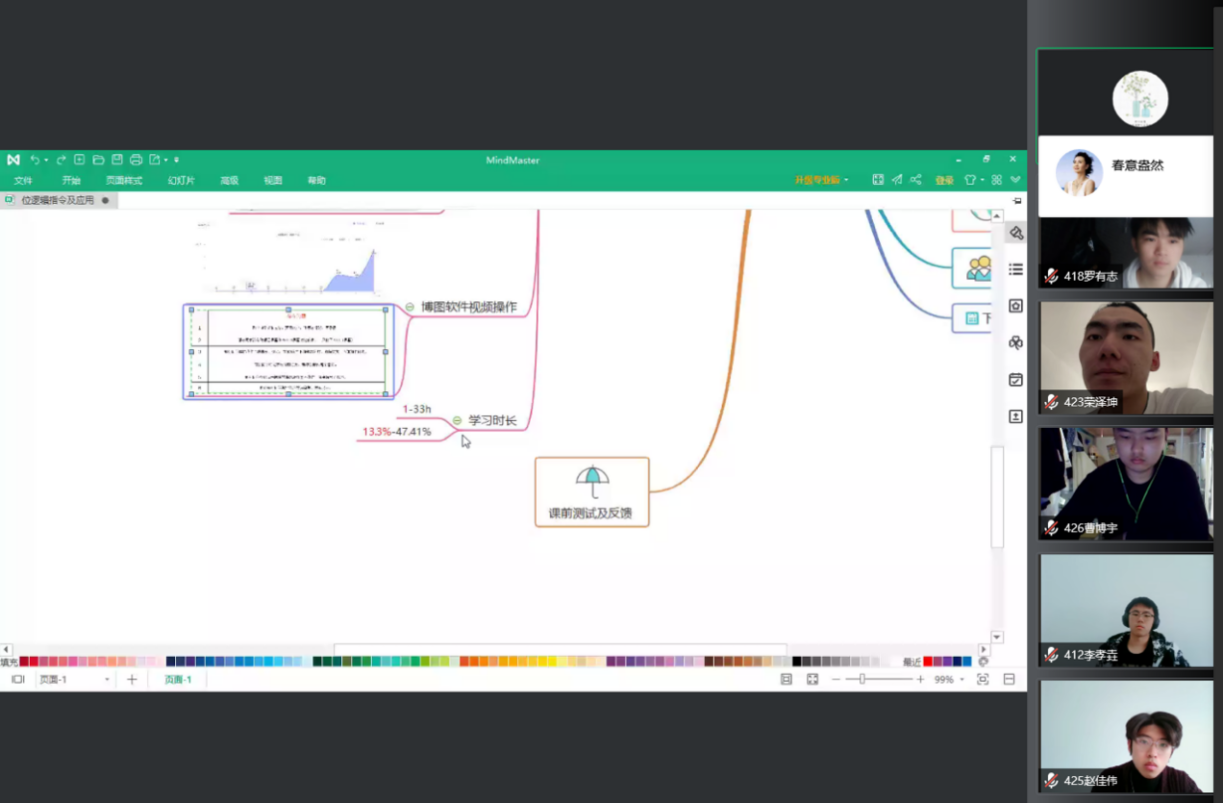
Task: Click the add page plus button
Action: (132, 680)
